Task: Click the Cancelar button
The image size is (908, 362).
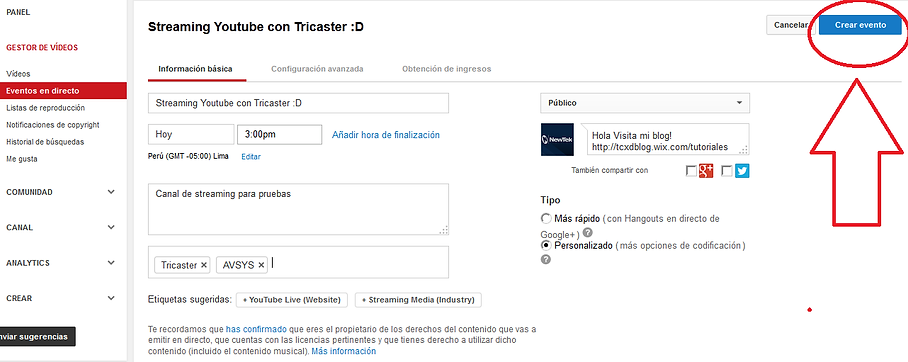Action: coord(791,25)
